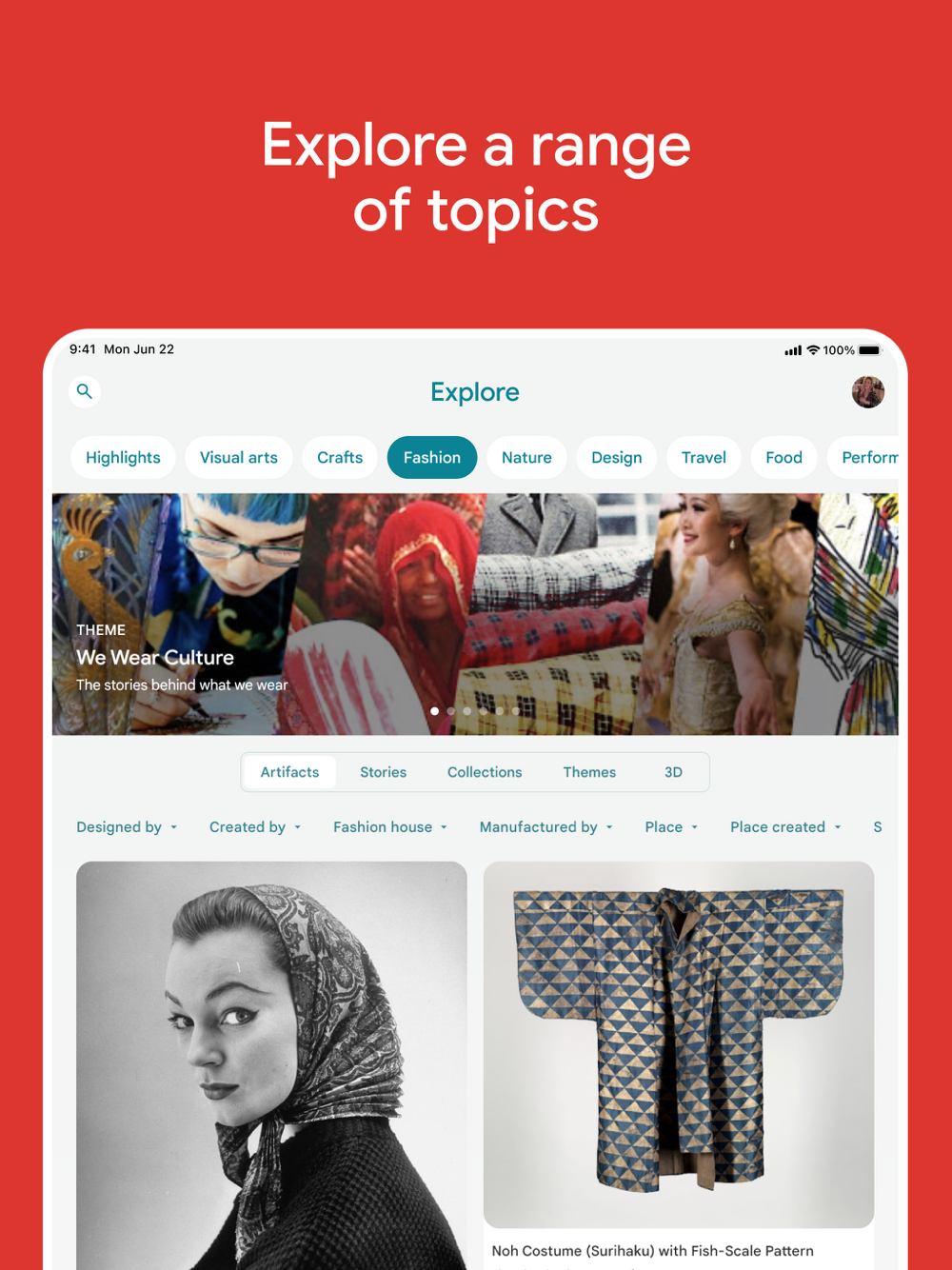The image size is (952, 1270).
Task: Open the Noh Costume kimono thumbnail
Action: coord(679,1044)
